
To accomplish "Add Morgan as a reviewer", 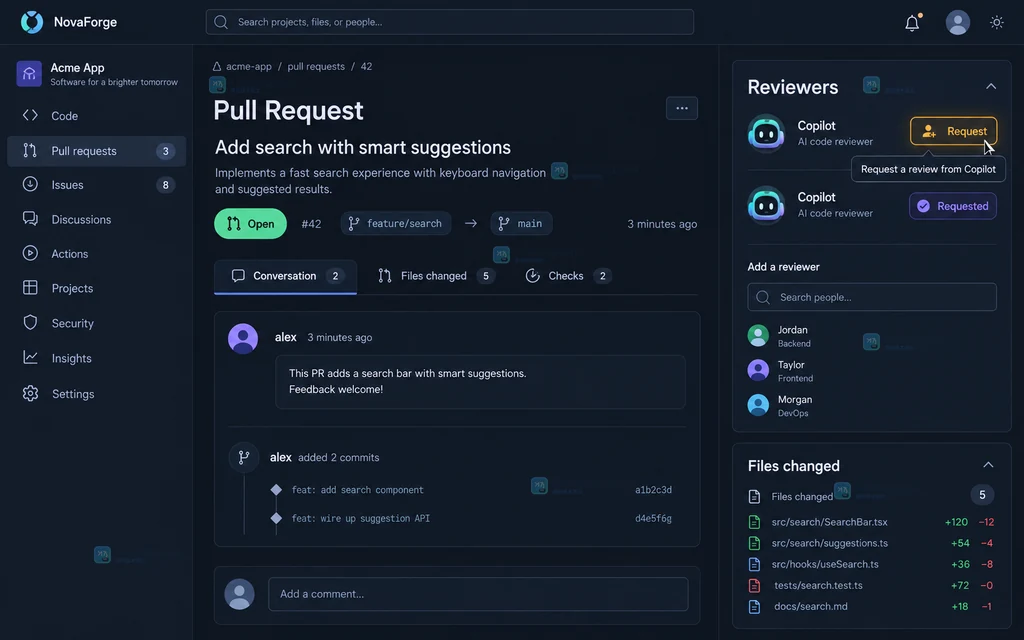I will pos(781,406).
